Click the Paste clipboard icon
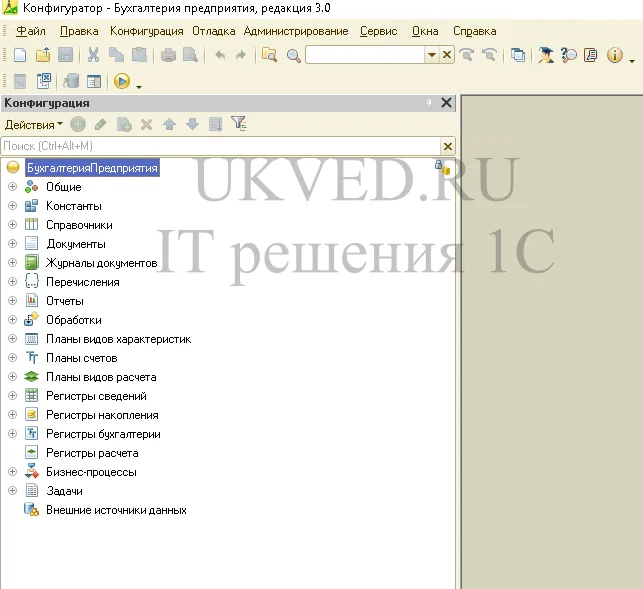This screenshot has width=643, height=589. (x=139, y=55)
